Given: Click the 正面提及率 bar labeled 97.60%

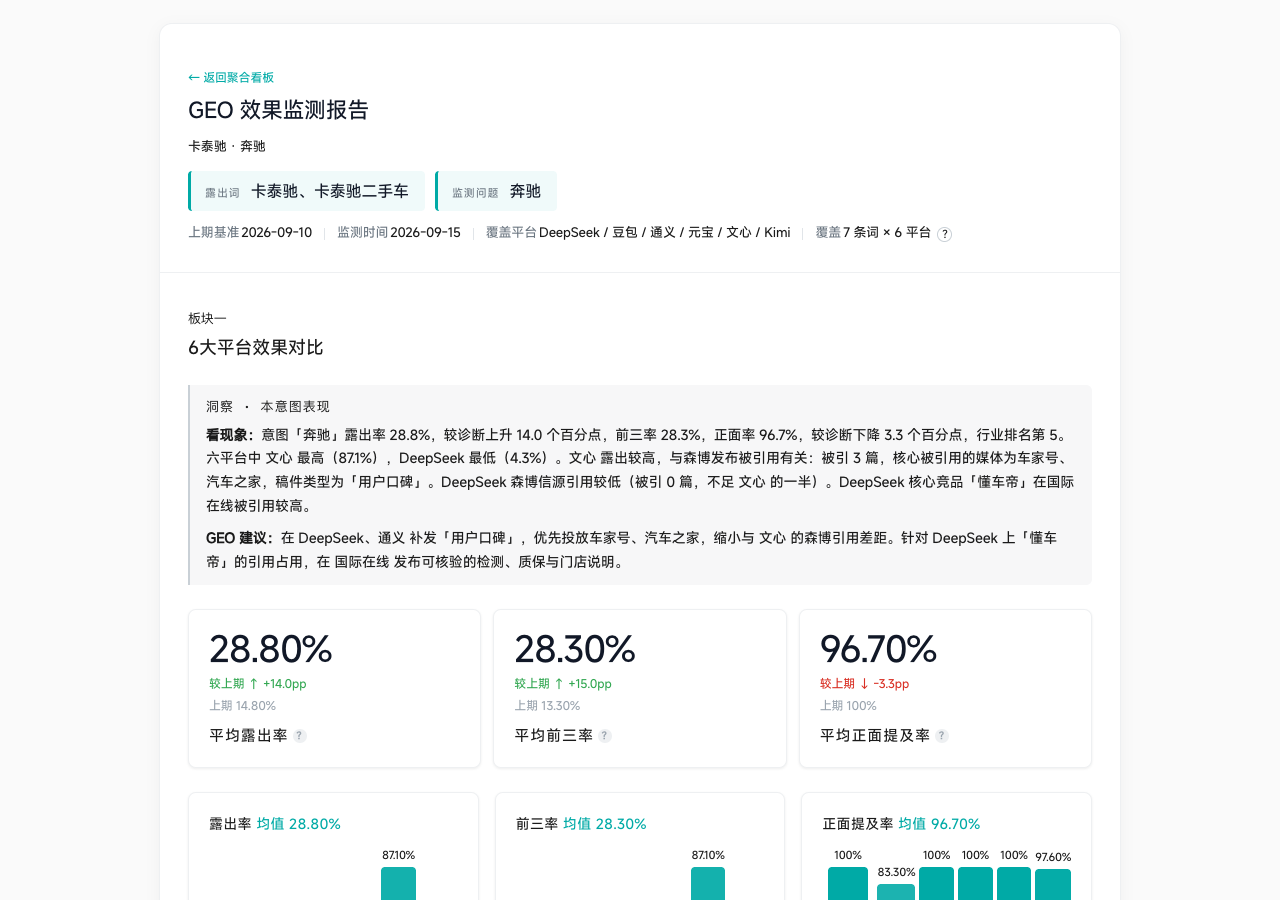Looking at the screenshot, I should (x=1053, y=884).
